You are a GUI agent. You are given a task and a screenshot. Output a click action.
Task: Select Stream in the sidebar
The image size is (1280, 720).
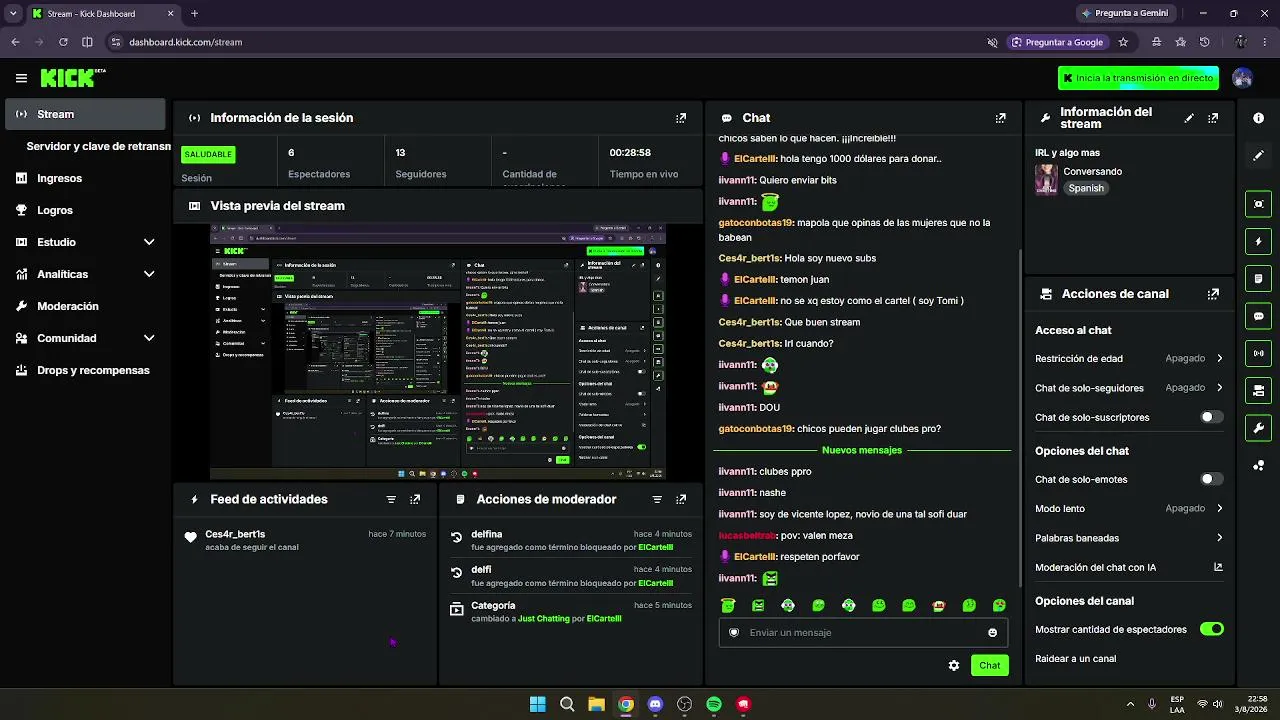tap(85, 114)
